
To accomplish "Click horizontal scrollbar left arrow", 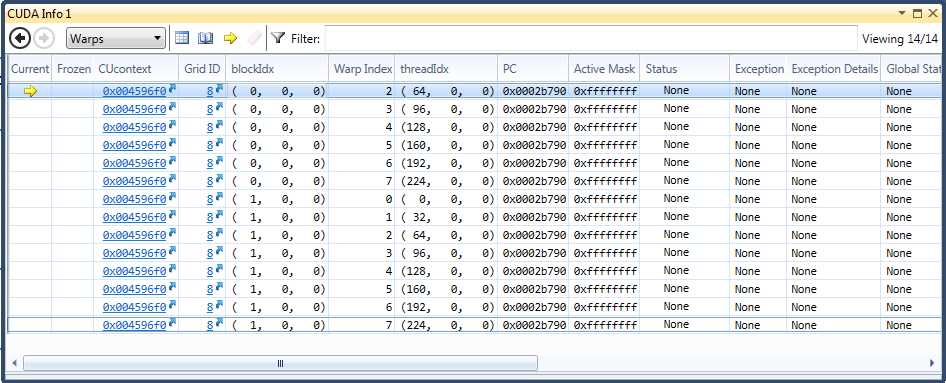I will [14, 363].
